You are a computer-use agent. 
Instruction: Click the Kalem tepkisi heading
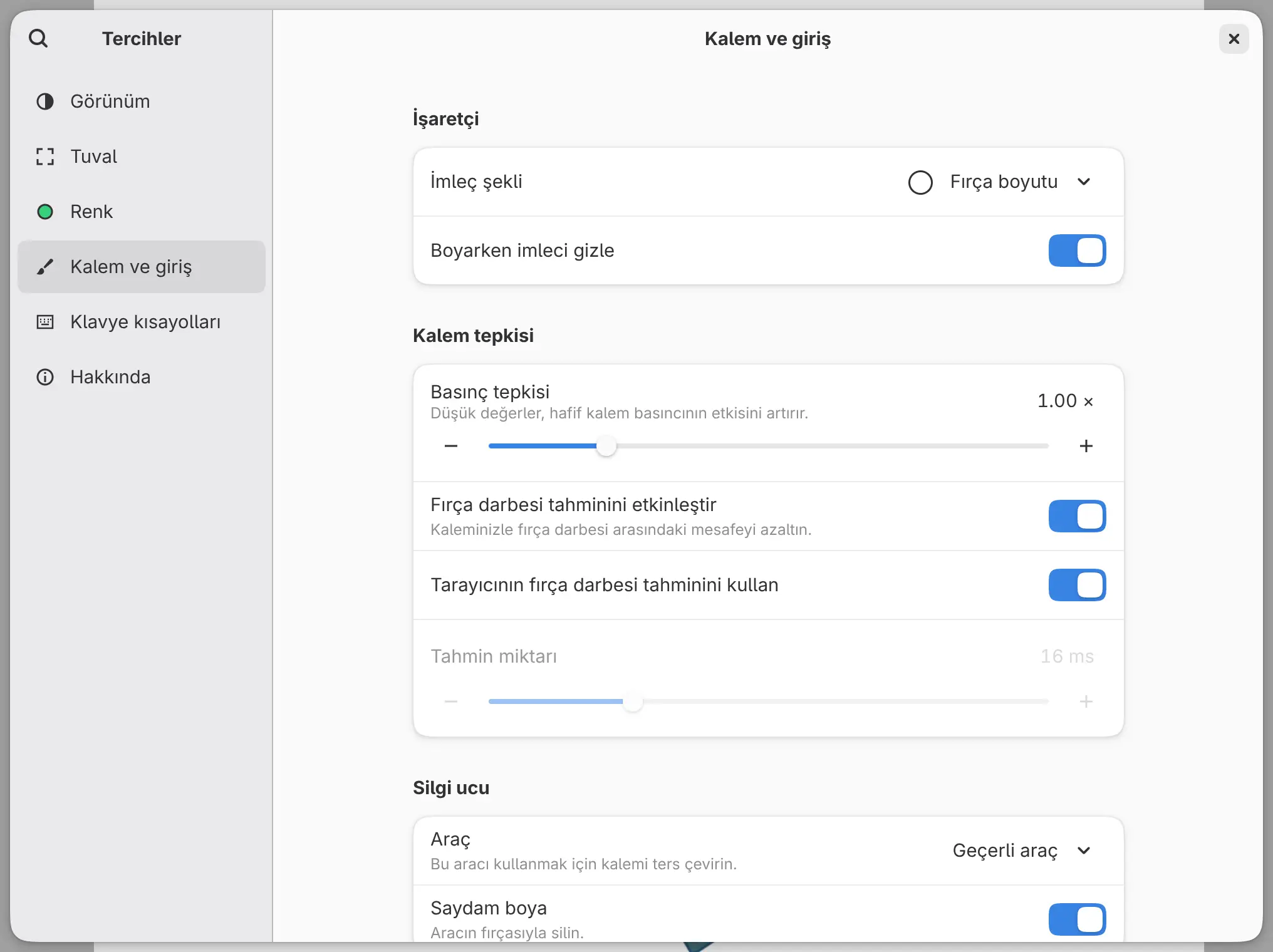473,336
